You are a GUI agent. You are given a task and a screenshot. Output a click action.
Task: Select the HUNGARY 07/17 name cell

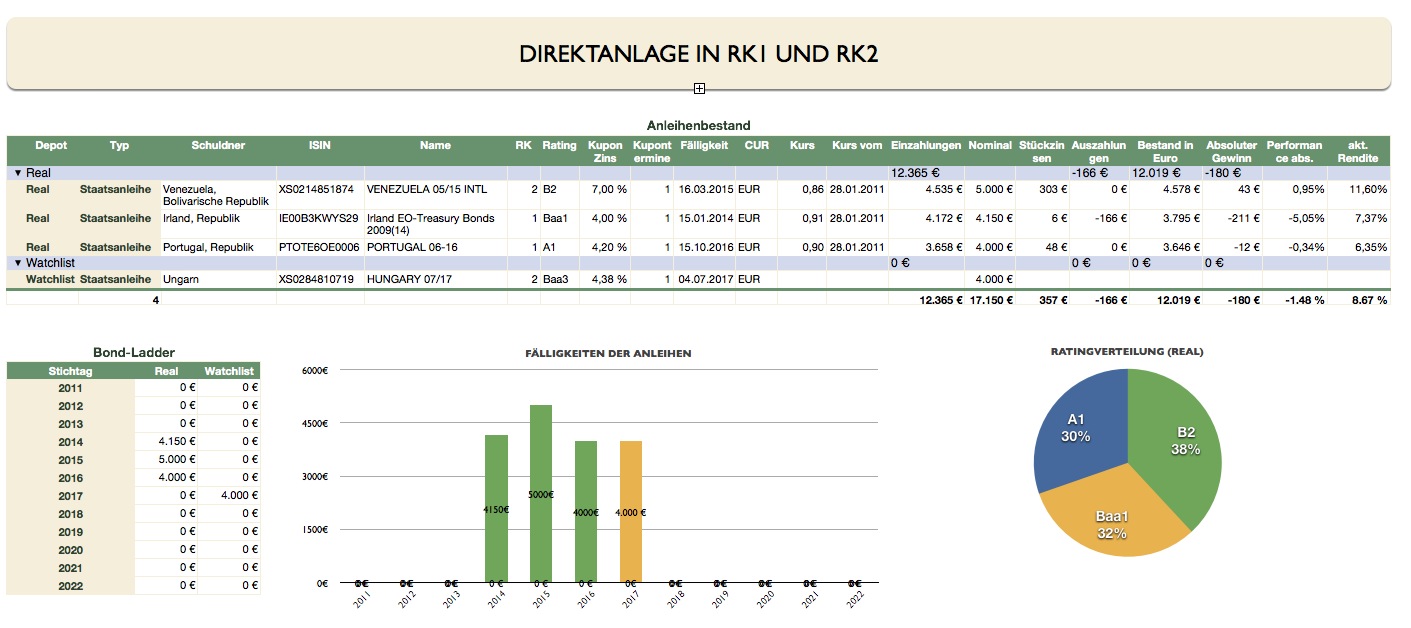(x=409, y=279)
